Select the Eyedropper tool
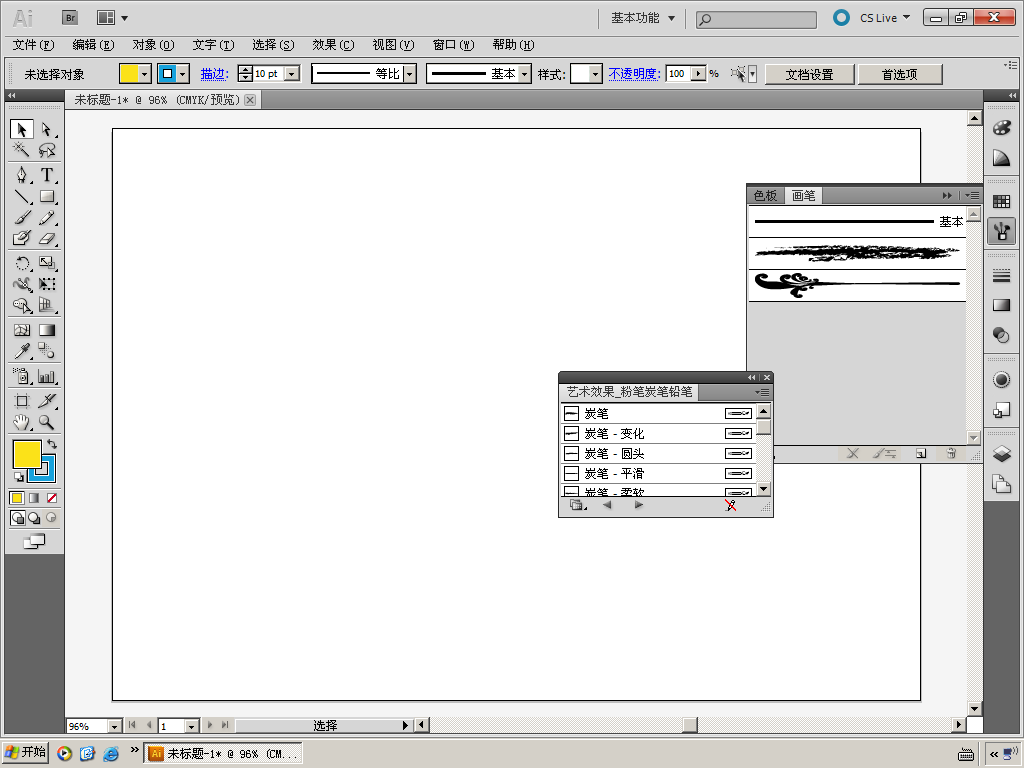Viewport: 1024px width, 768px height. (22, 351)
